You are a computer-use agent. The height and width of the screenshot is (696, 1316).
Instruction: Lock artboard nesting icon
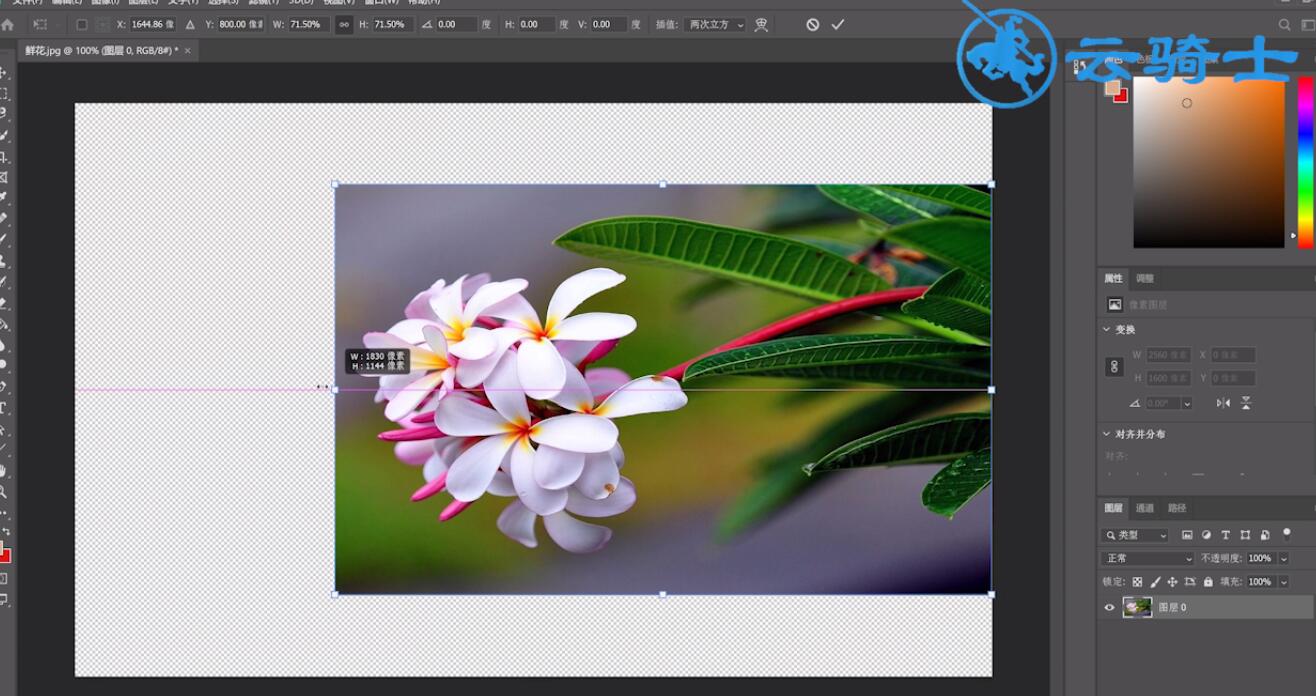point(1190,581)
